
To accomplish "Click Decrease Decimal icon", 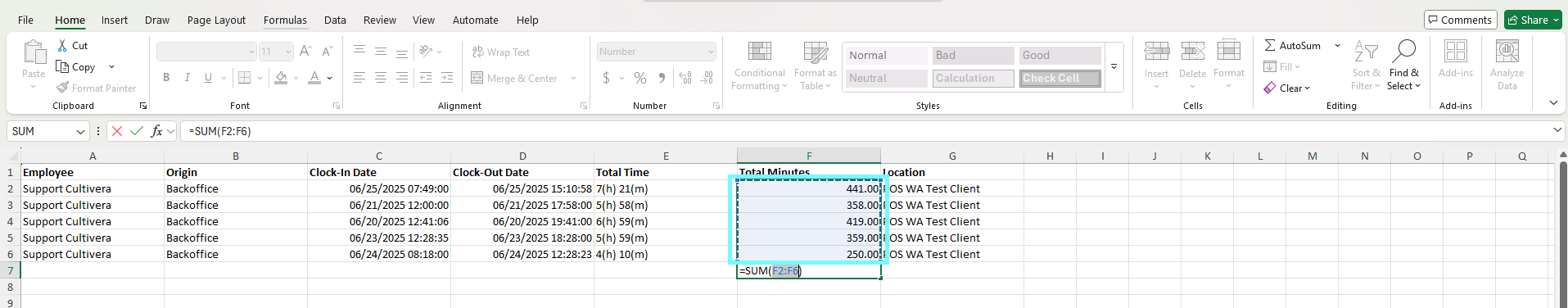I will (707, 78).
